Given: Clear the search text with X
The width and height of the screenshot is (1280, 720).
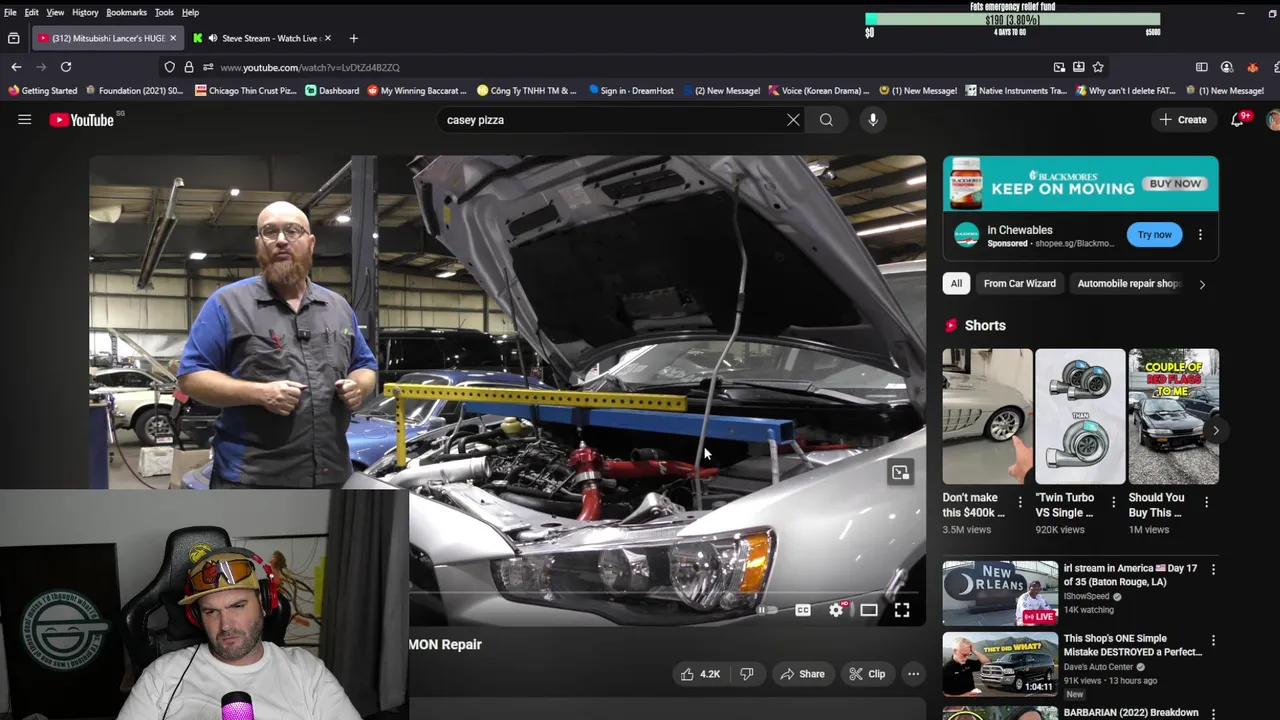Looking at the screenshot, I should click(793, 120).
